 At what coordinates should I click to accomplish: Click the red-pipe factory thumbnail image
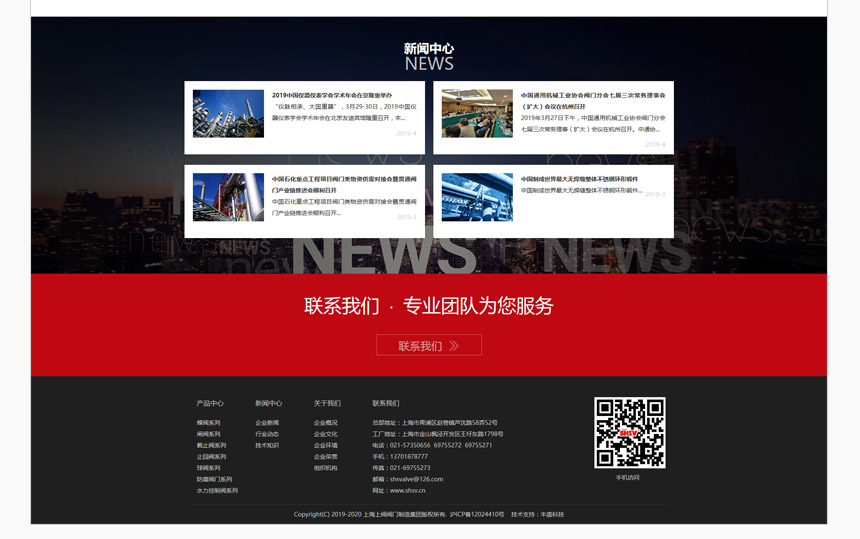coord(228,197)
